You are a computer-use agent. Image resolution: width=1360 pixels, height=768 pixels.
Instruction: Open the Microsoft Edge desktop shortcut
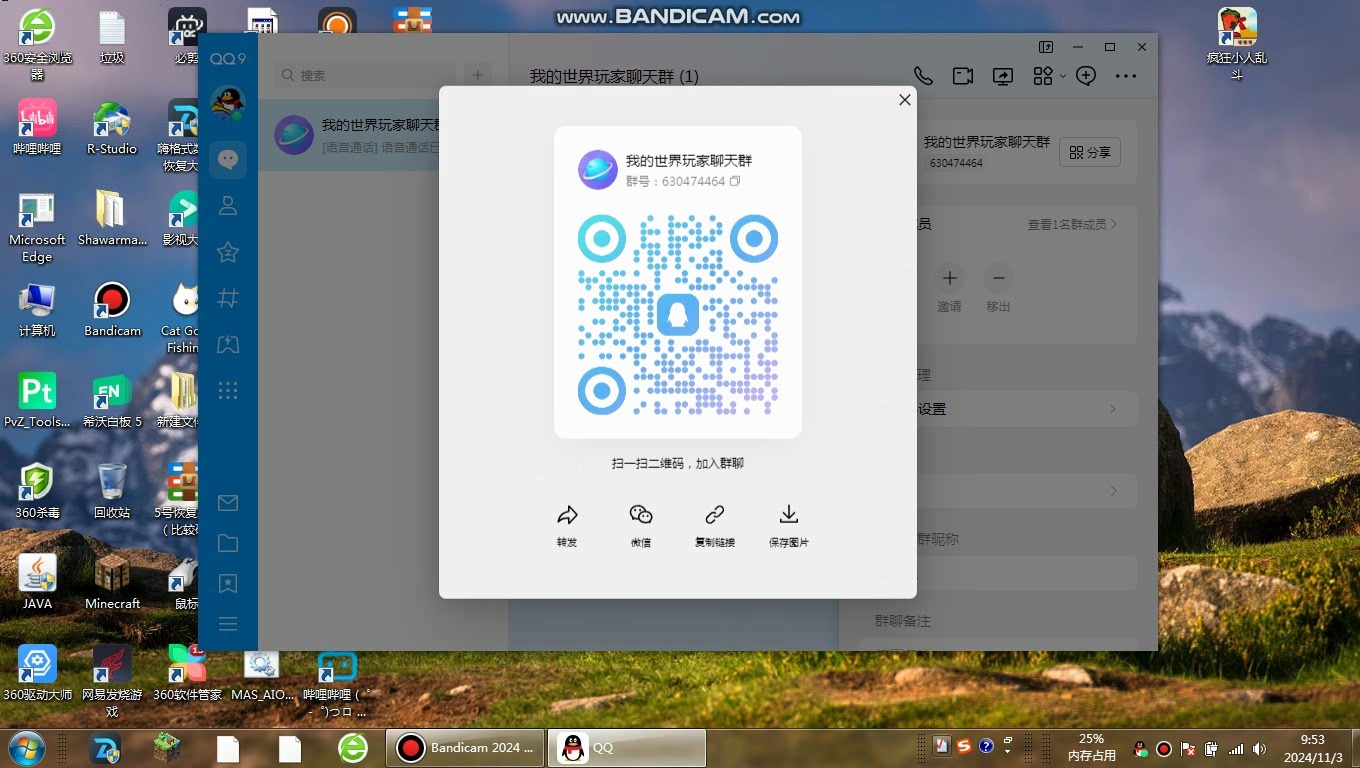click(x=37, y=227)
